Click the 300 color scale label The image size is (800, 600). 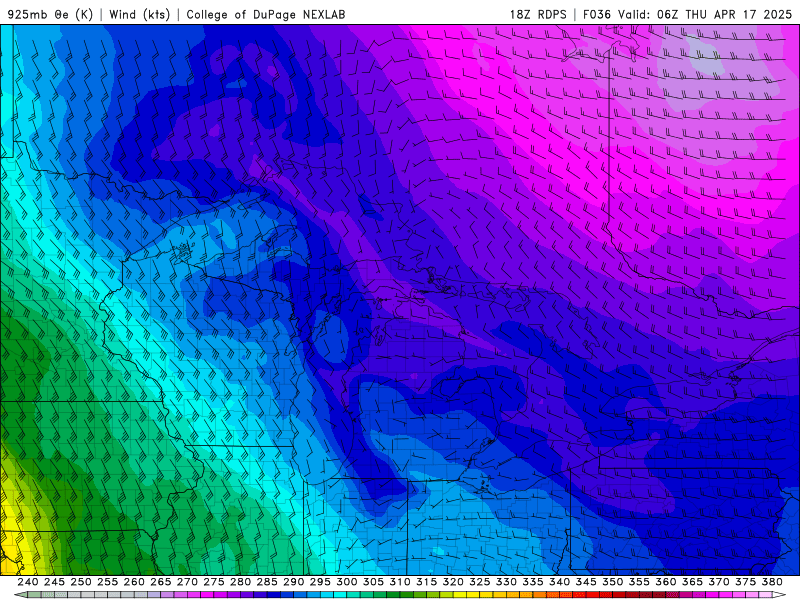pos(346,582)
